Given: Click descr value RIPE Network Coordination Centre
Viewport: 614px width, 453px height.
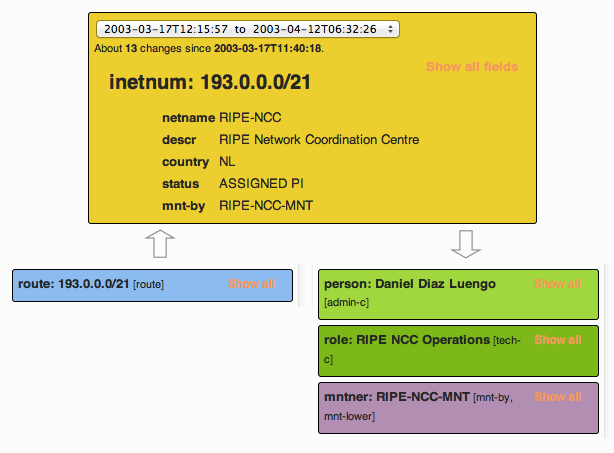Looking at the screenshot, I should (319, 140).
